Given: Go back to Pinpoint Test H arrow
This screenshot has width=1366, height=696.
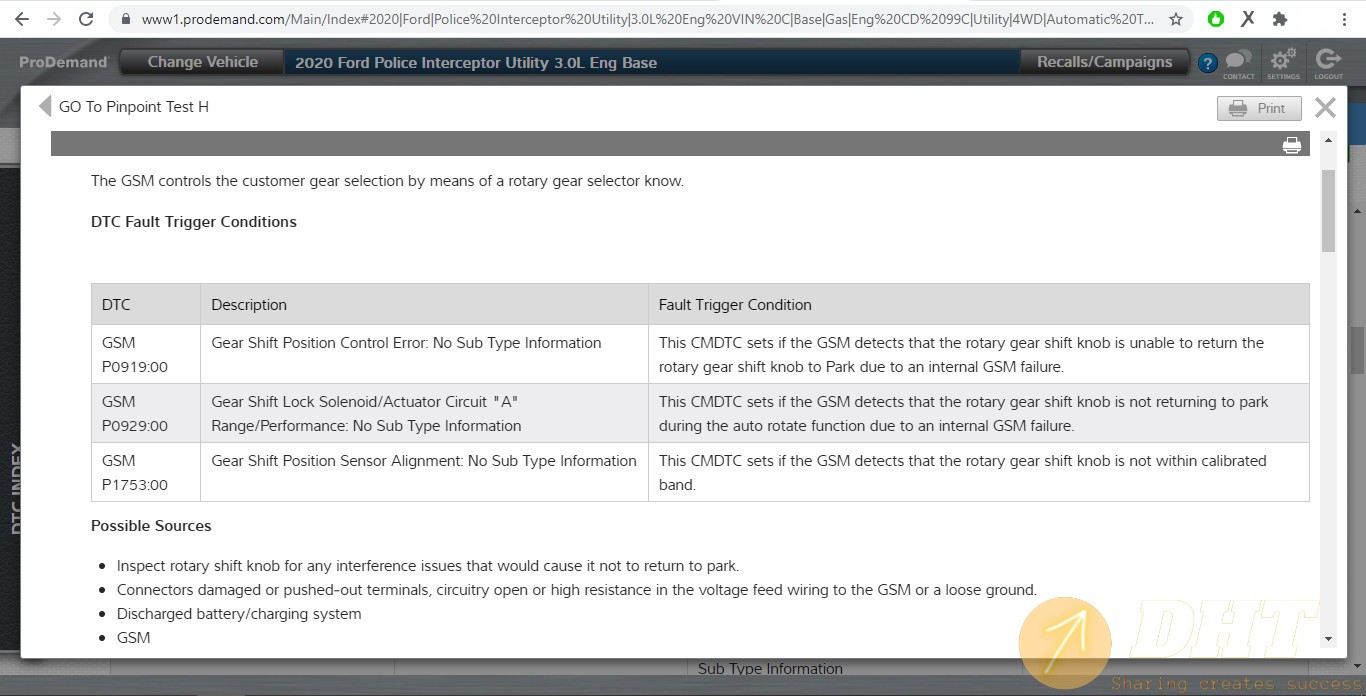Looking at the screenshot, I should click(45, 107).
